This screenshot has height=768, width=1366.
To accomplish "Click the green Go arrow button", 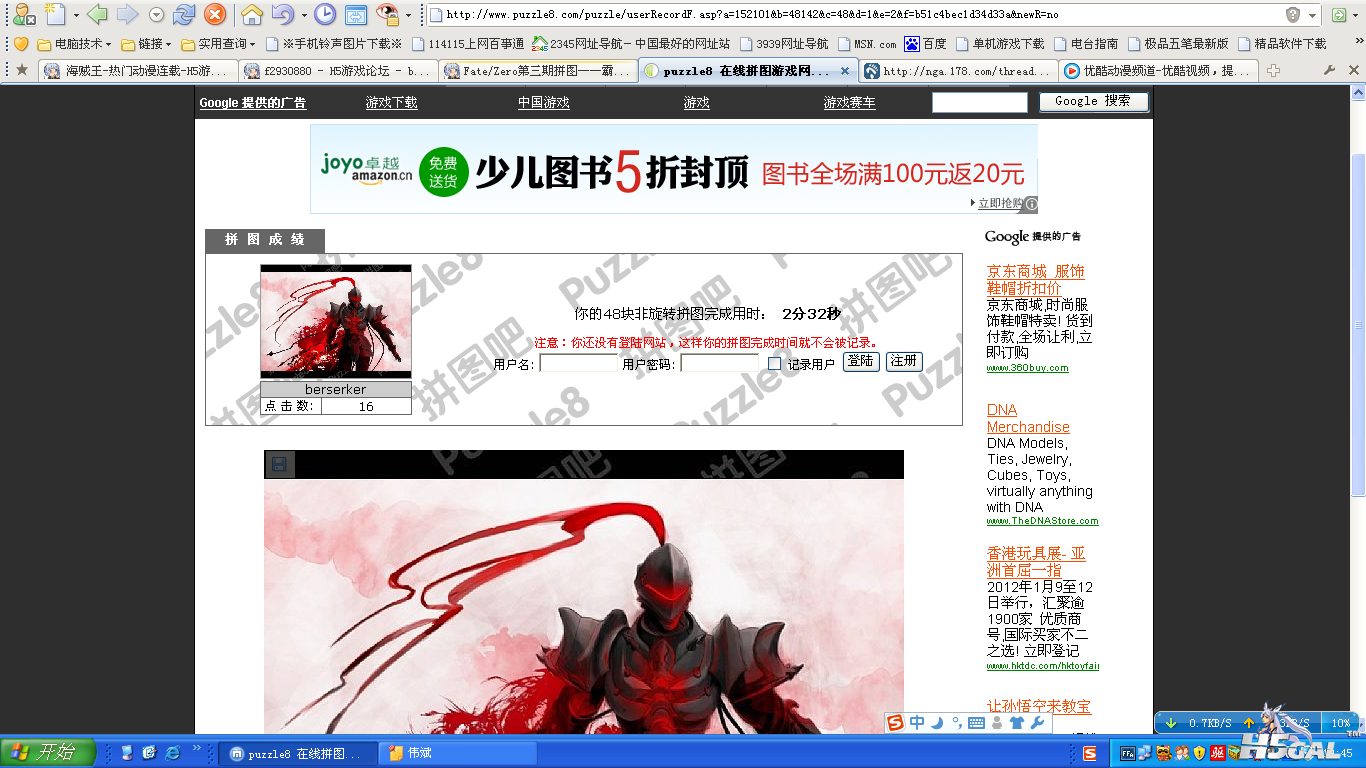I will 1339,15.
